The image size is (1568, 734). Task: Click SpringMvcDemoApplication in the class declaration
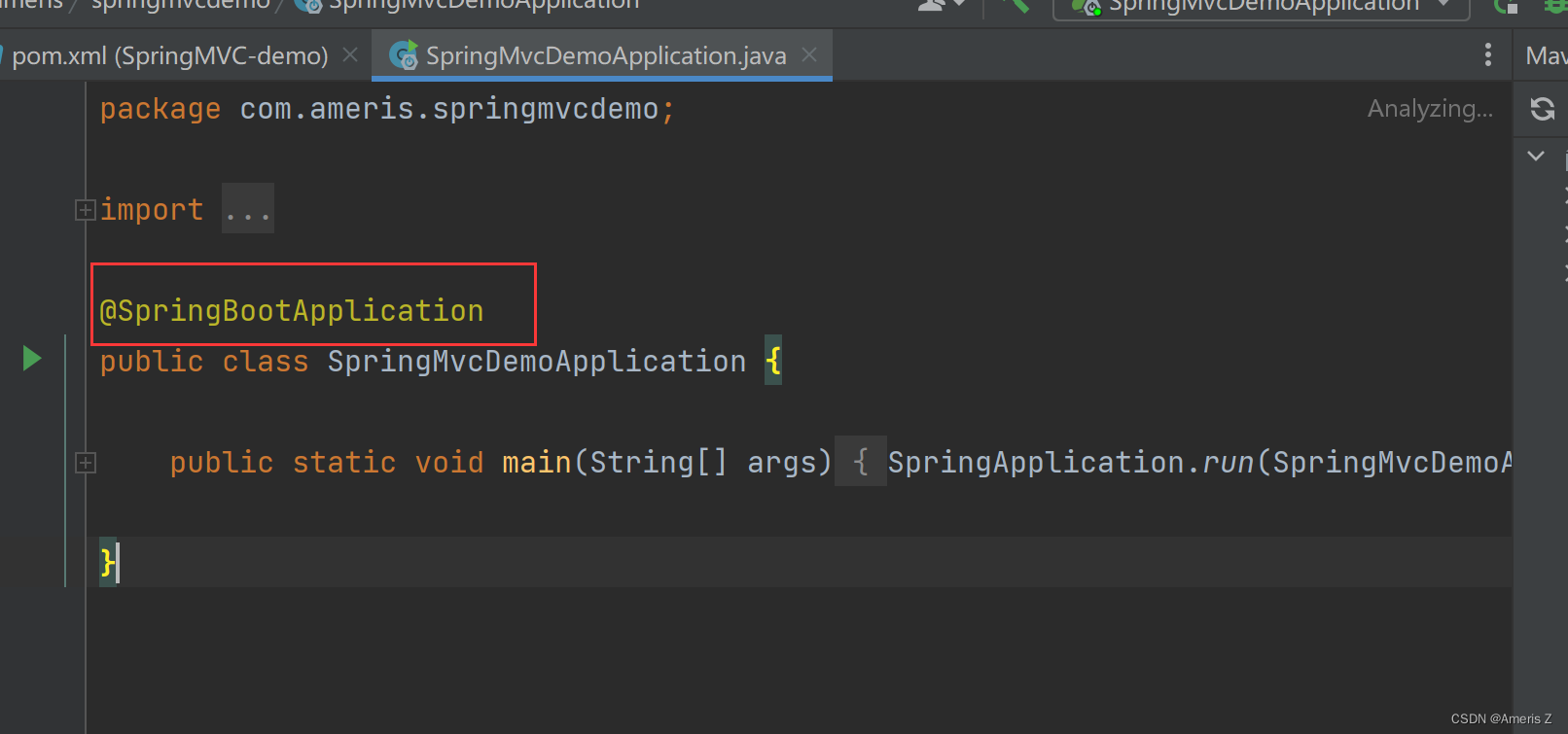tap(537, 362)
